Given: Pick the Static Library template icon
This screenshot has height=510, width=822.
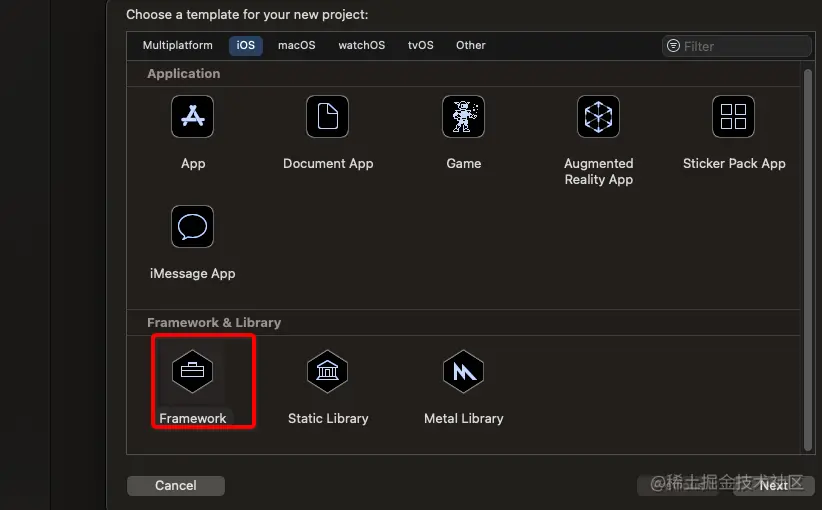Looking at the screenshot, I should coord(328,371).
